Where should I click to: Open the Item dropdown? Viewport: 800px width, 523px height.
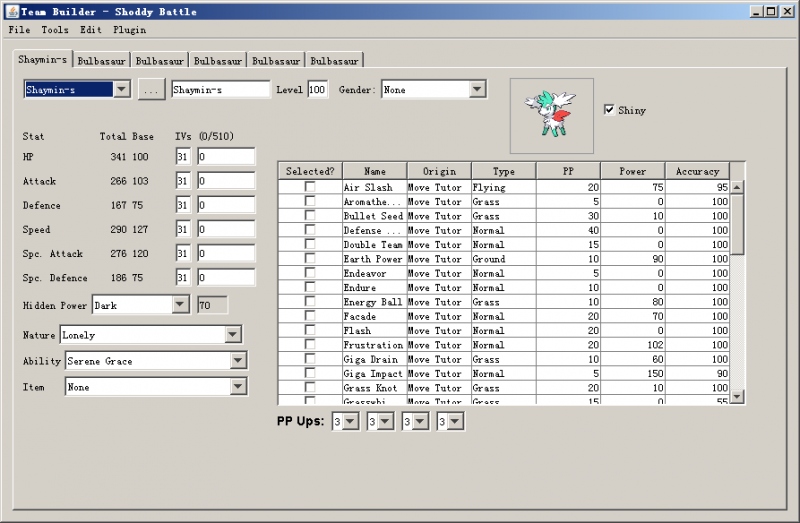coord(238,387)
